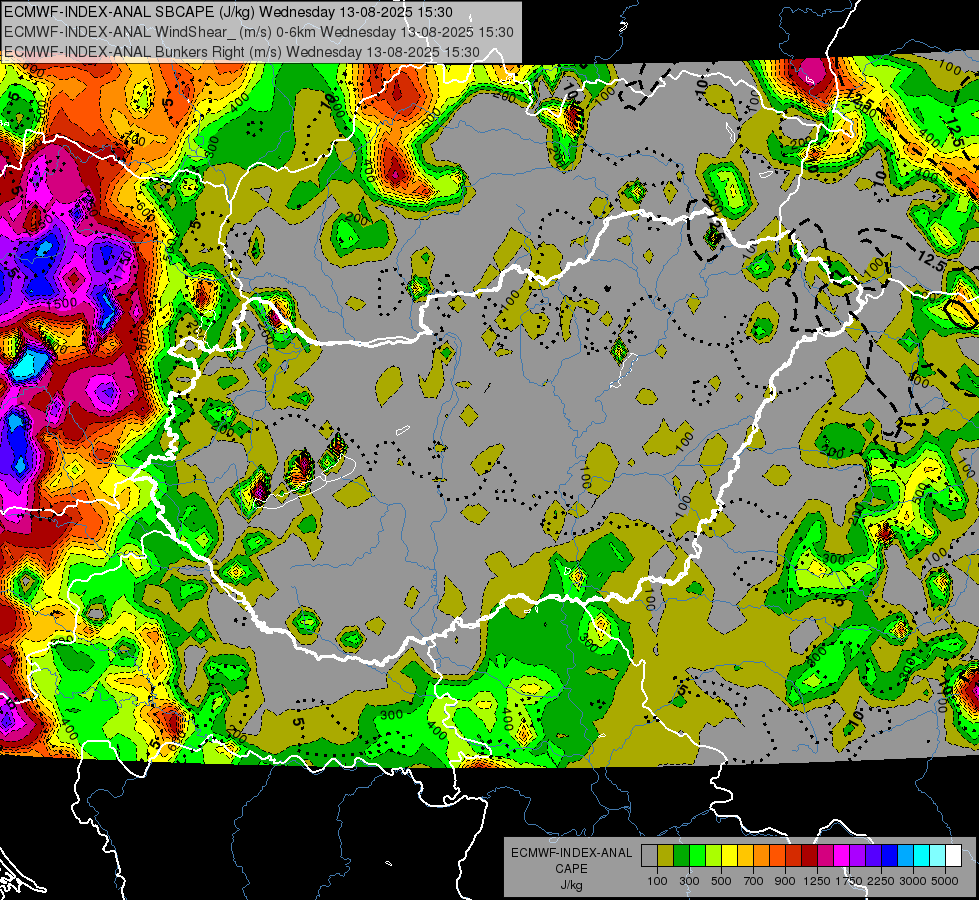Click the white swatch ending the legend
This screenshot has width=979, height=900.
953,856
